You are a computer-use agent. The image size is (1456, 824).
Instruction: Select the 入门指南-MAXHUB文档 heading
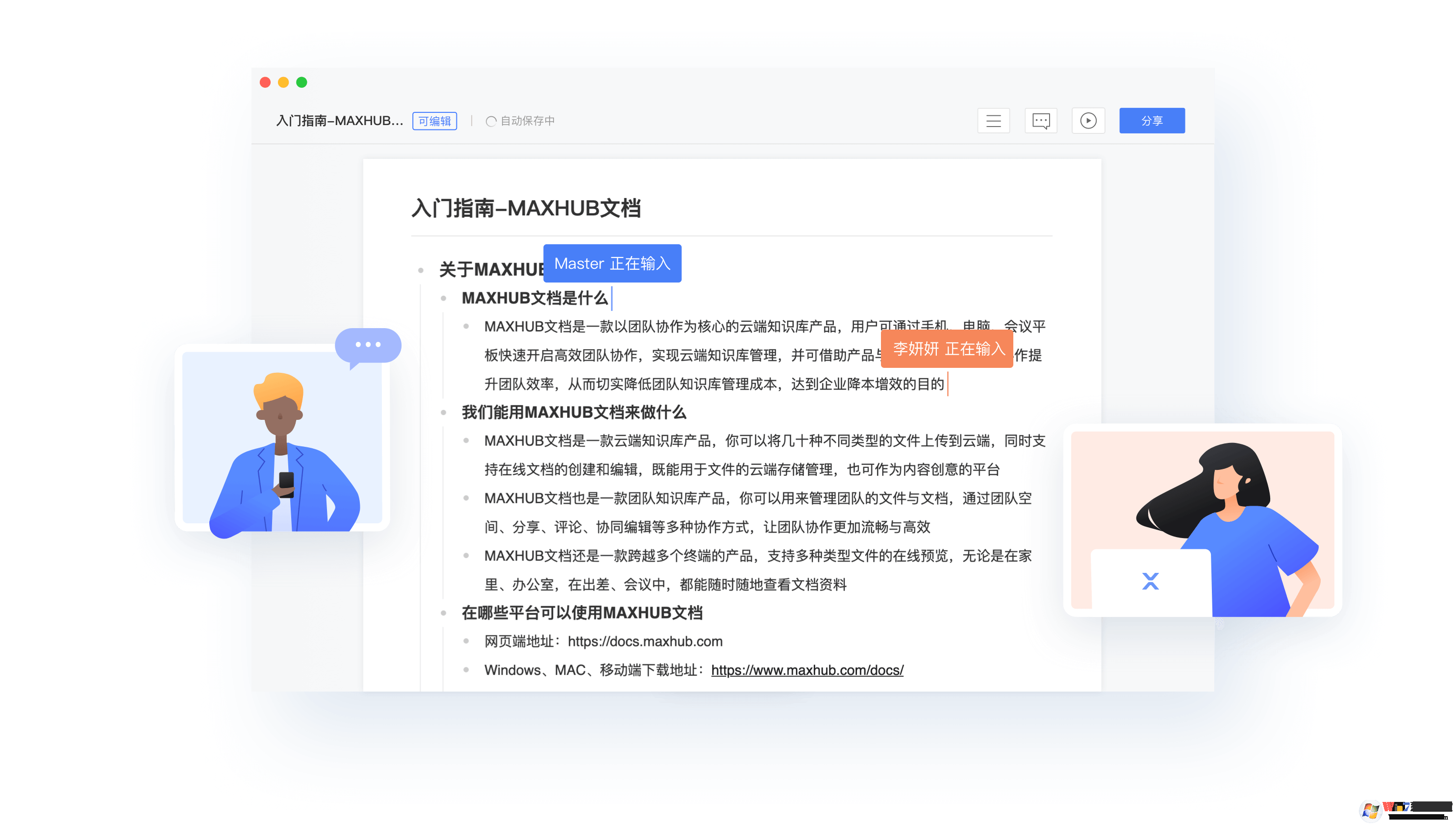(x=528, y=207)
